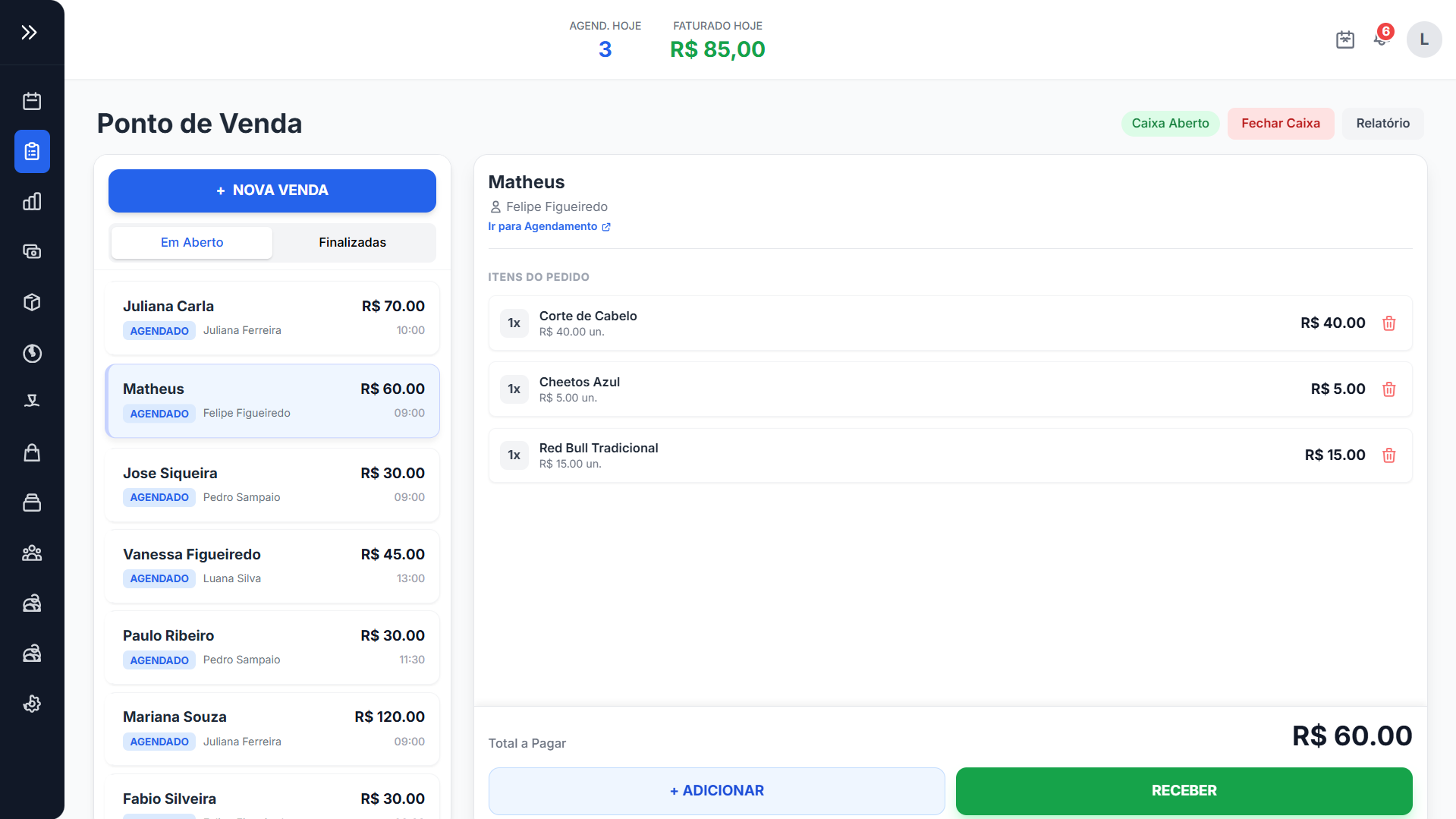This screenshot has width=1456, height=819.
Task: Open the calendar icon in sidebar
Action: click(x=32, y=101)
